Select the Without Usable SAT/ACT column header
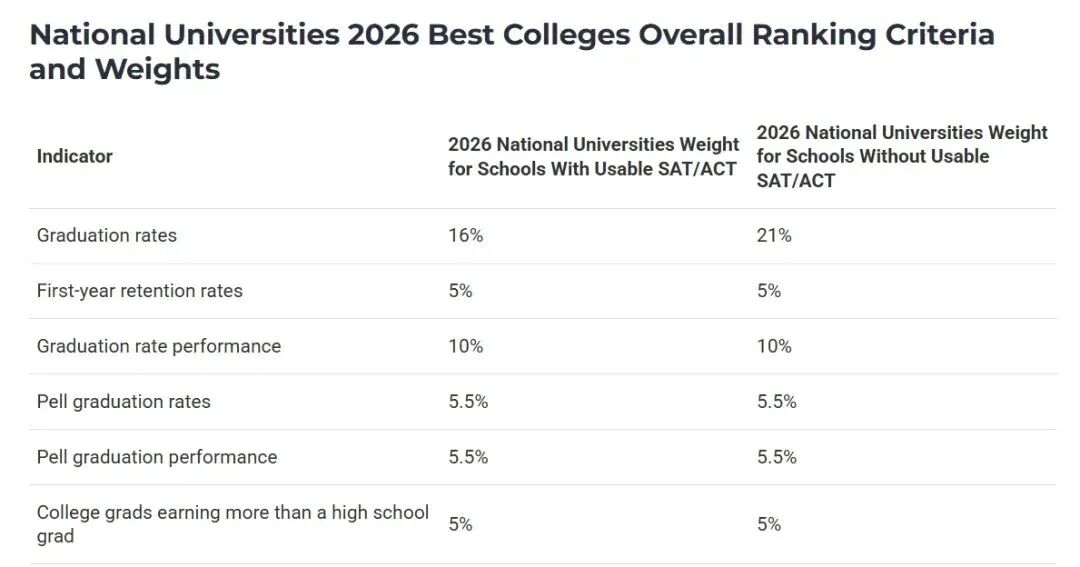Screen dimensions: 1080x567 coord(901,157)
